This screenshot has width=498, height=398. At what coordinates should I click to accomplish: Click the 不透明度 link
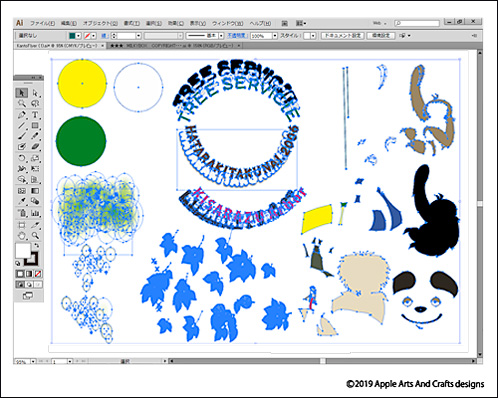pyautogui.click(x=237, y=35)
